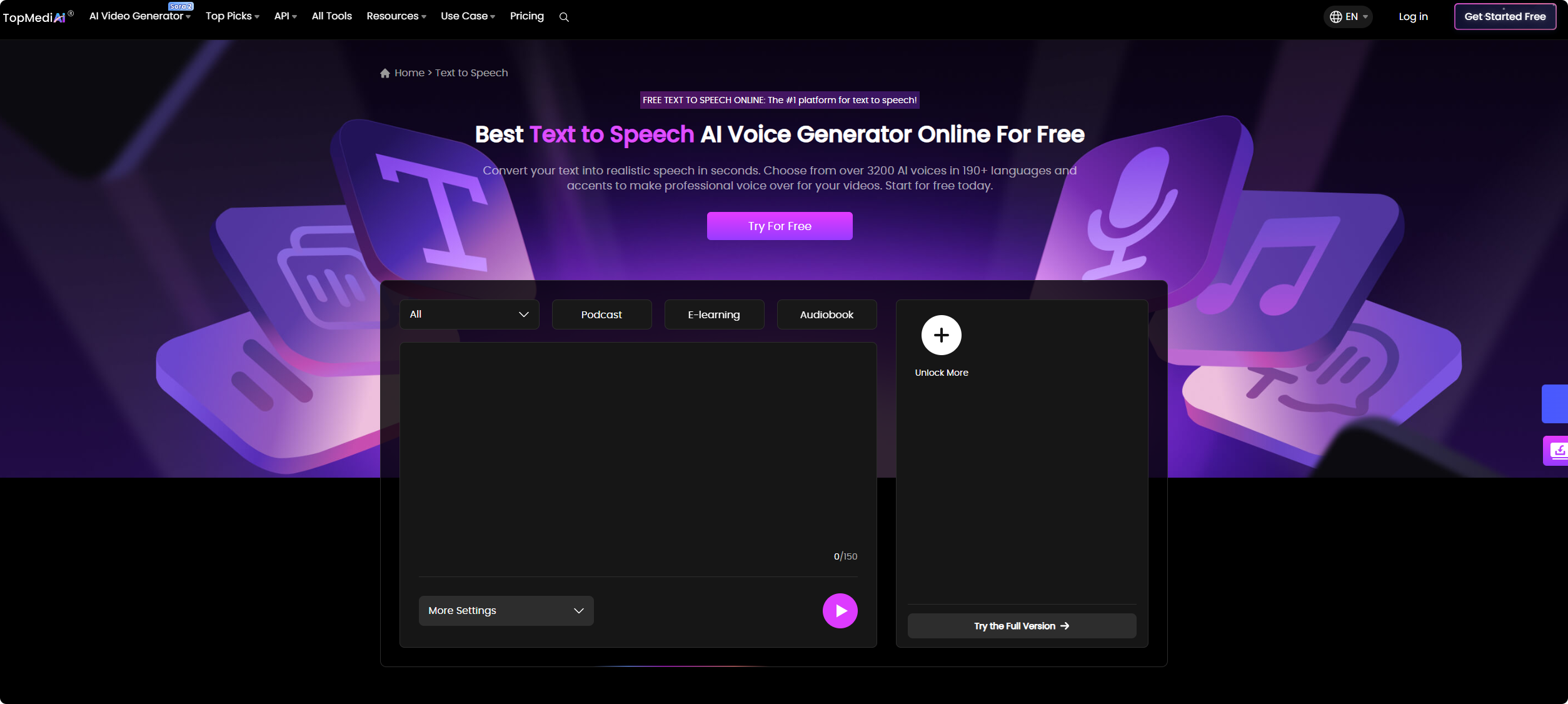This screenshot has width=1568, height=704.
Task: Open the Top Picks menu
Action: (x=232, y=16)
